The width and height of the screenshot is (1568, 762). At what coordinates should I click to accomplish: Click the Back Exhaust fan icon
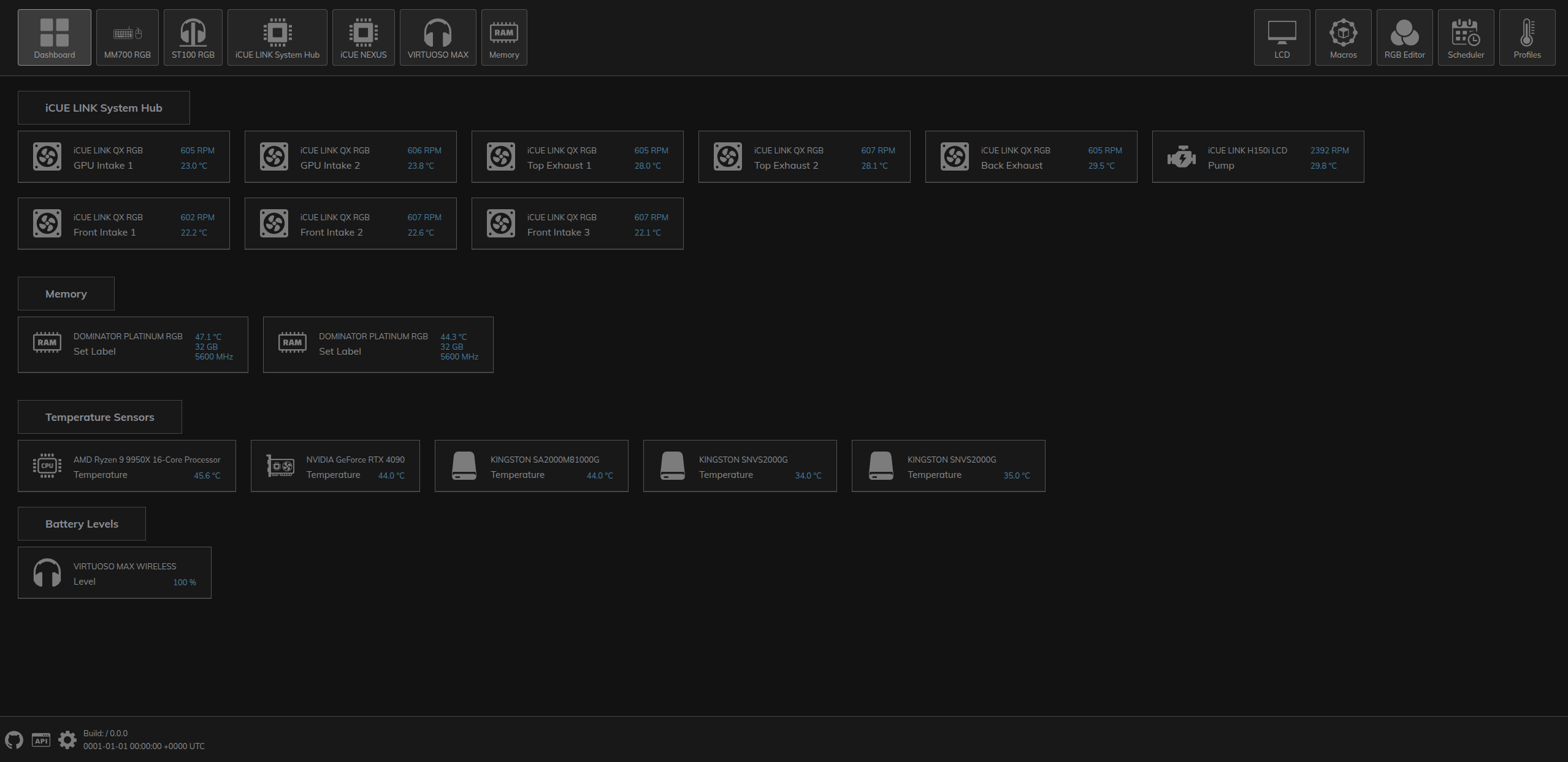pyautogui.click(x=955, y=156)
